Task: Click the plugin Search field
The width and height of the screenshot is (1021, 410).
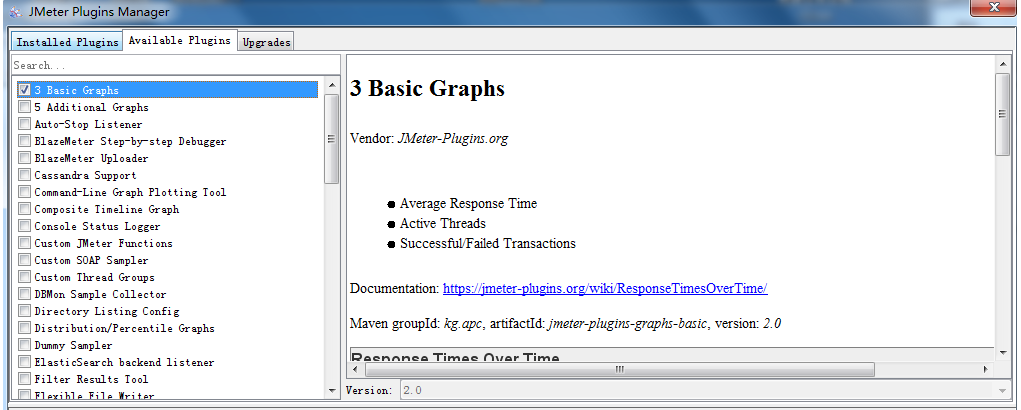Action: click(x=176, y=64)
